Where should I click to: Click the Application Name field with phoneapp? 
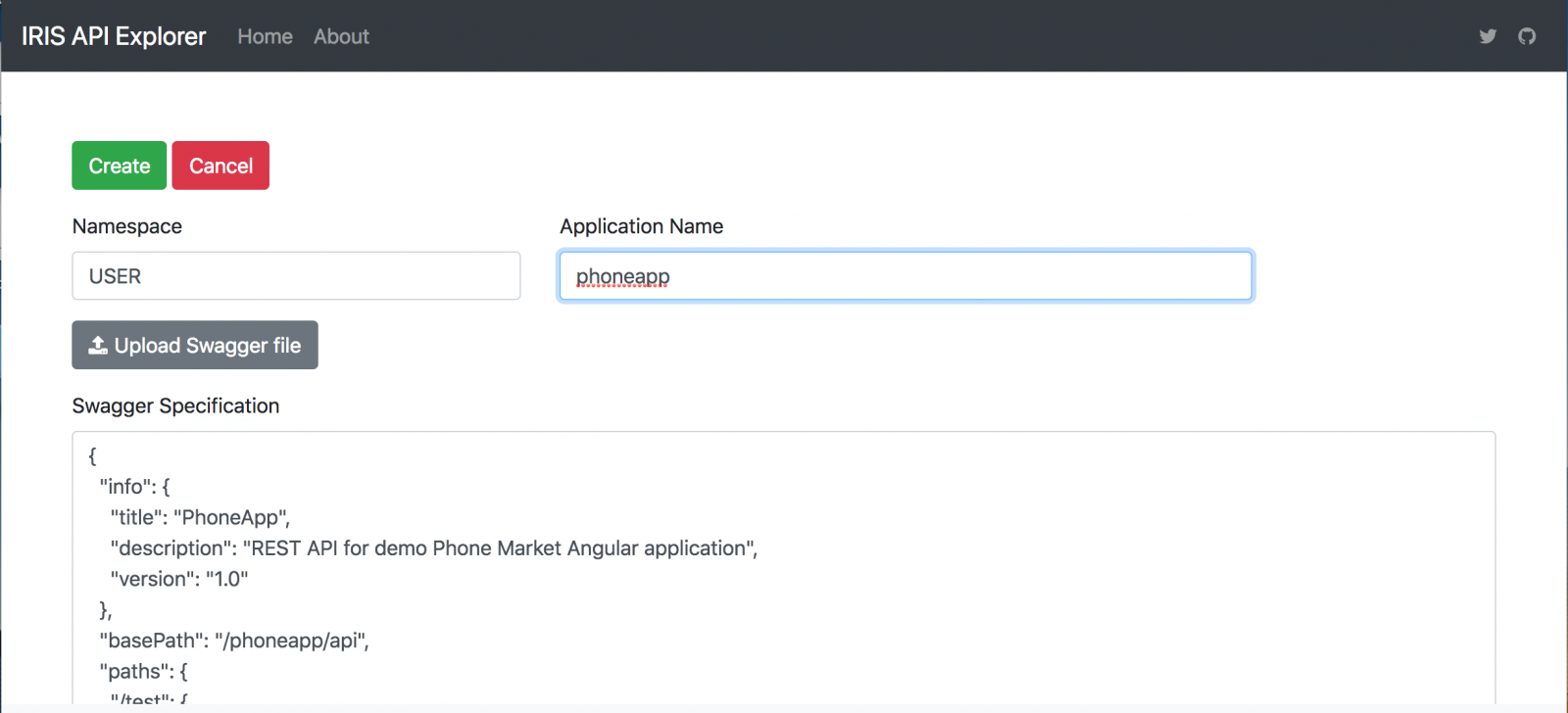[x=905, y=276]
